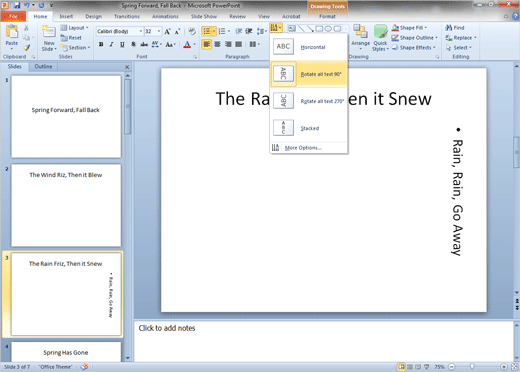This screenshot has height=372, width=520.
Task: Select slide 2 thumbnail The Wind Riz
Action: 66,205
